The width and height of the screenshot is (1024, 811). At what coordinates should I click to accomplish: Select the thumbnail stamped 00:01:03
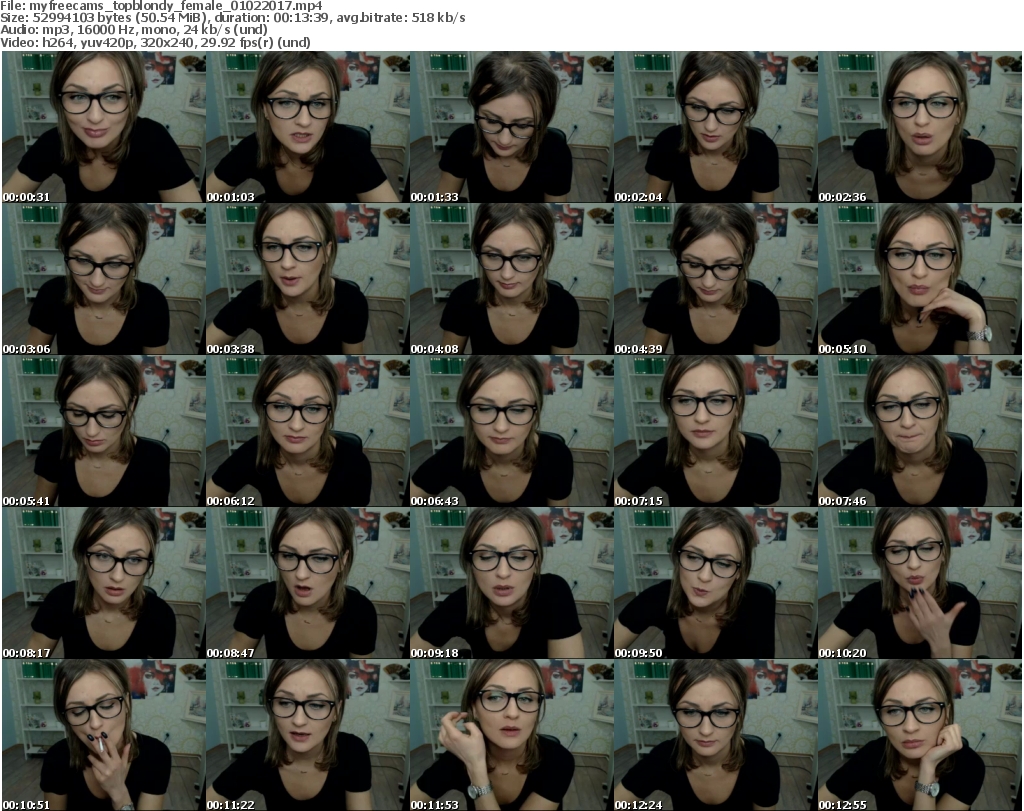click(x=308, y=127)
